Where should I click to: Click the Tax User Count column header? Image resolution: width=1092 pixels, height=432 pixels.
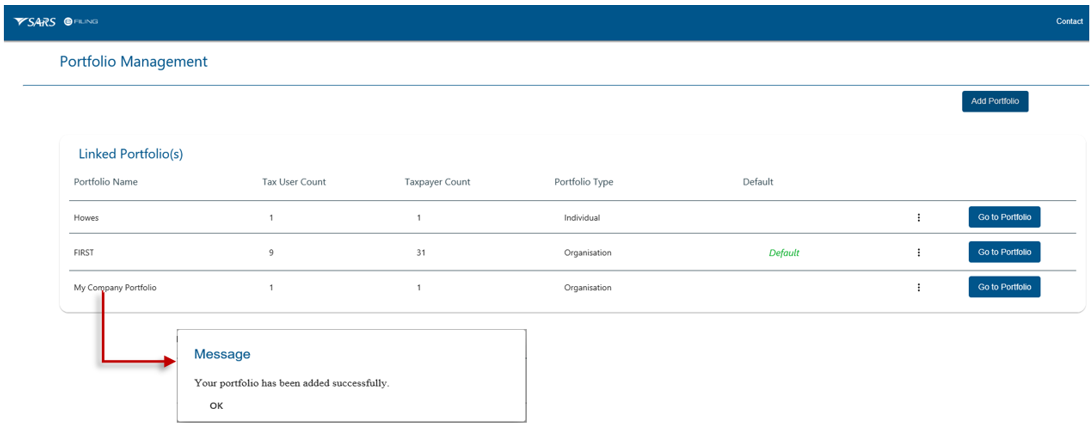292,182
